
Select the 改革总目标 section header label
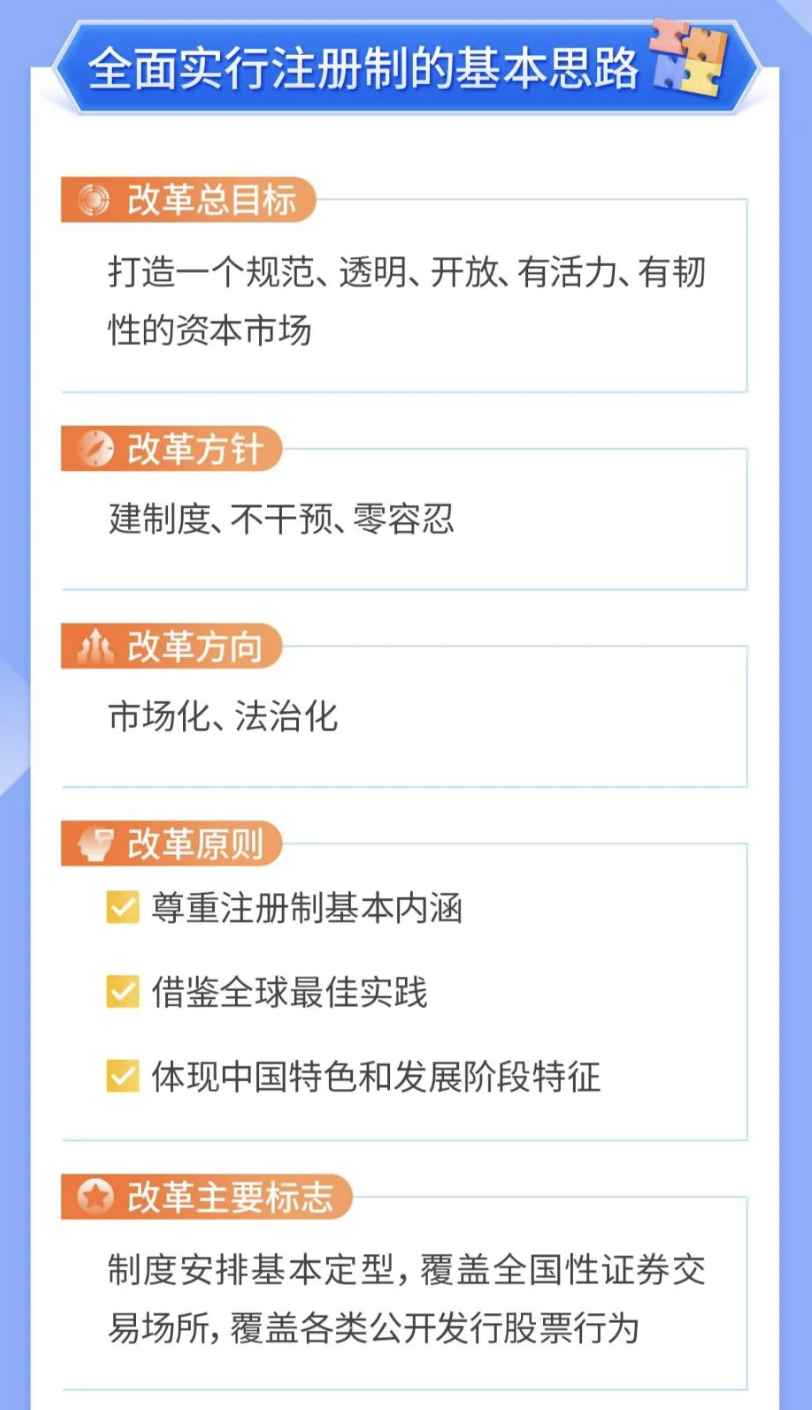point(212,200)
